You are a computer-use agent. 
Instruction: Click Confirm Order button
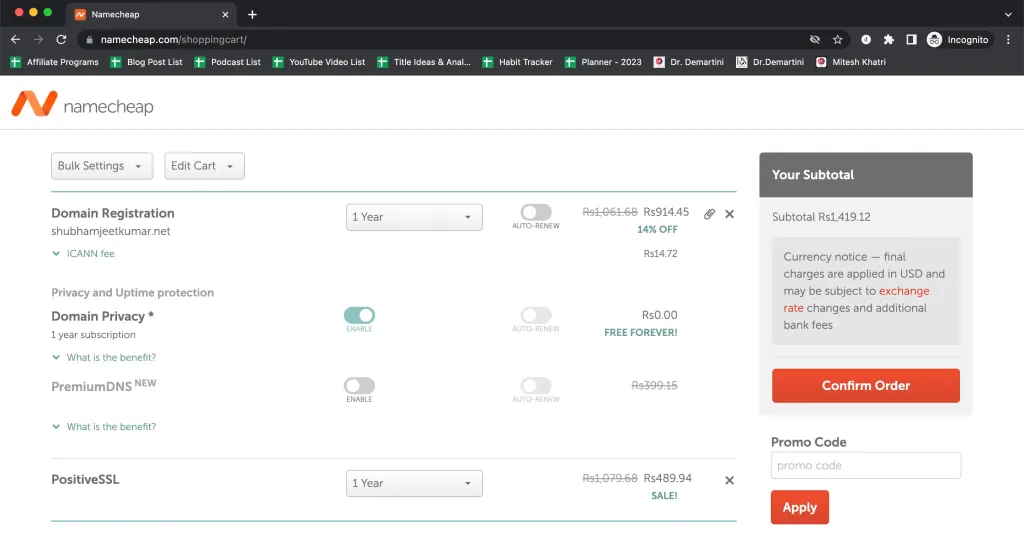tap(865, 386)
